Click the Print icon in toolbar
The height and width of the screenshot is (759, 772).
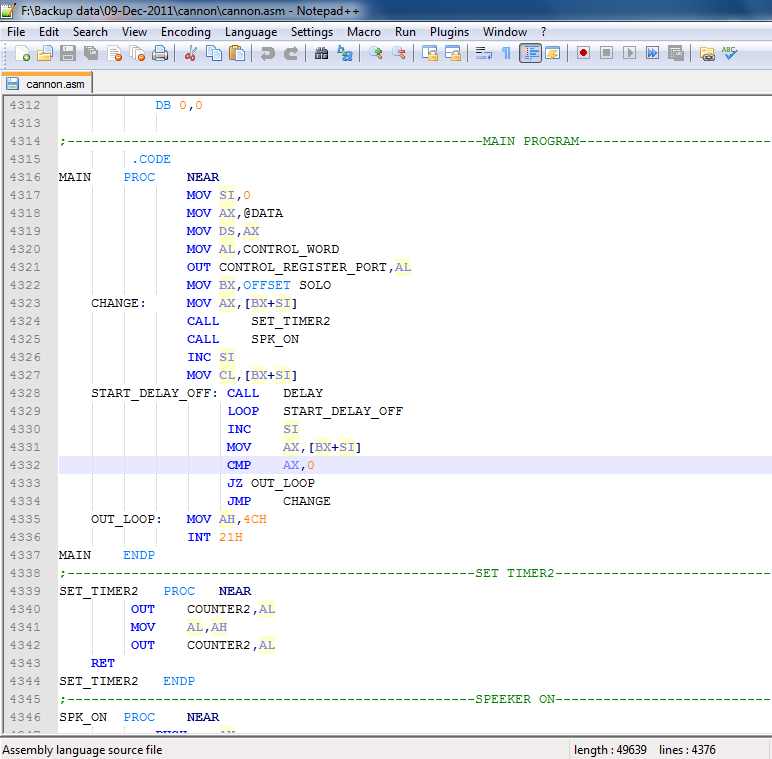tap(160, 53)
